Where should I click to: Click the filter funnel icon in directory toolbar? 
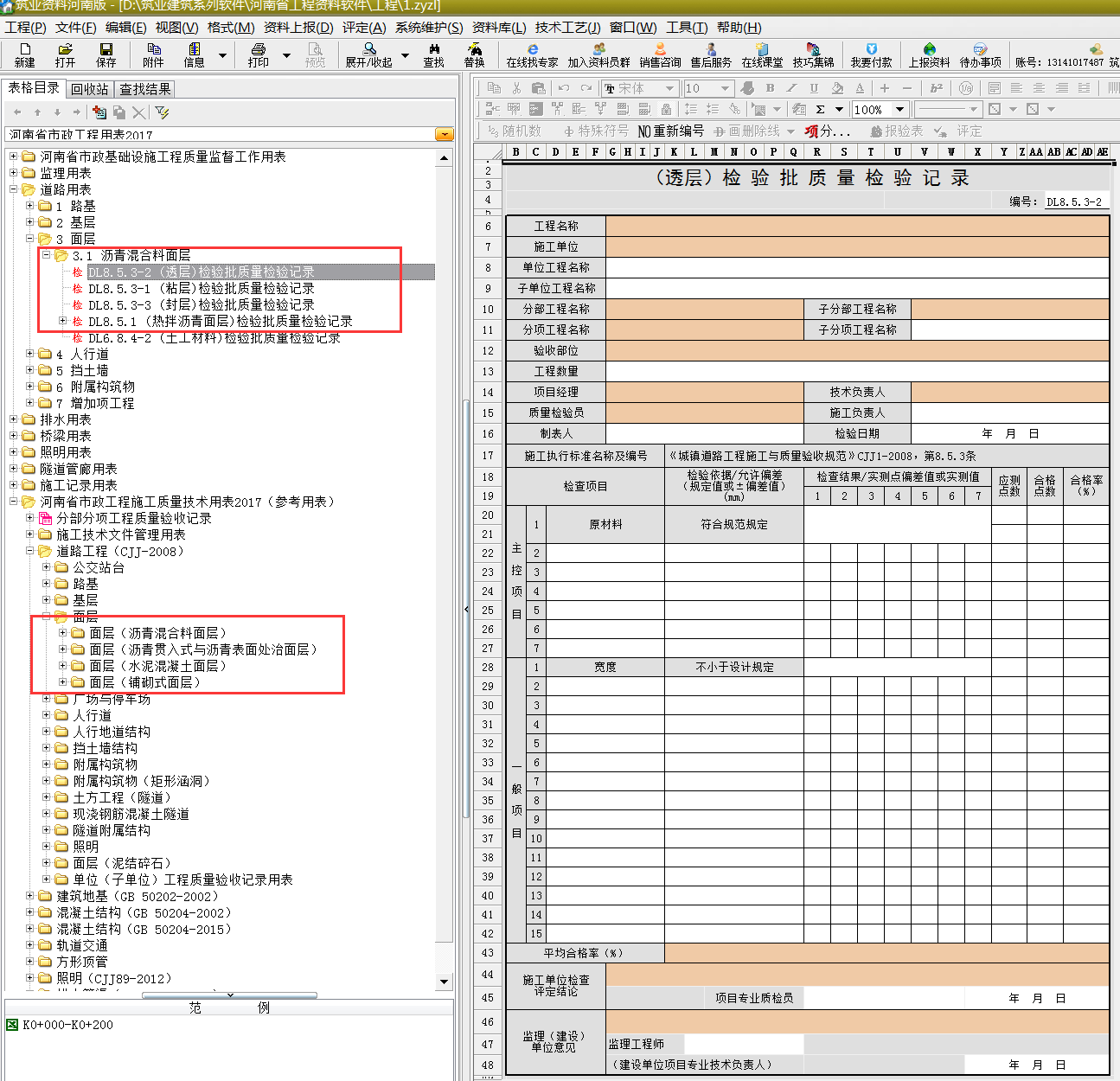162,112
